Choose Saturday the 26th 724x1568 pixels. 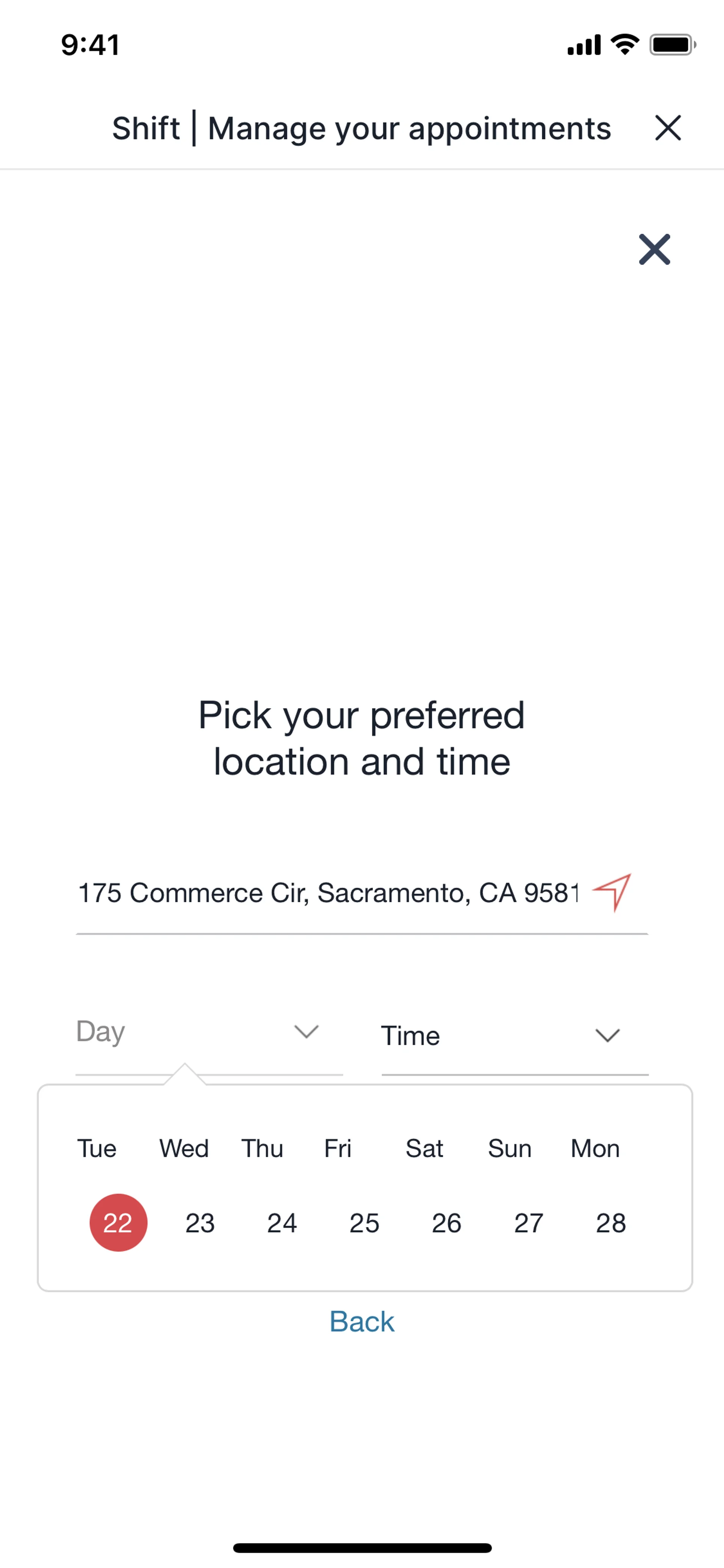click(446, 1223)
